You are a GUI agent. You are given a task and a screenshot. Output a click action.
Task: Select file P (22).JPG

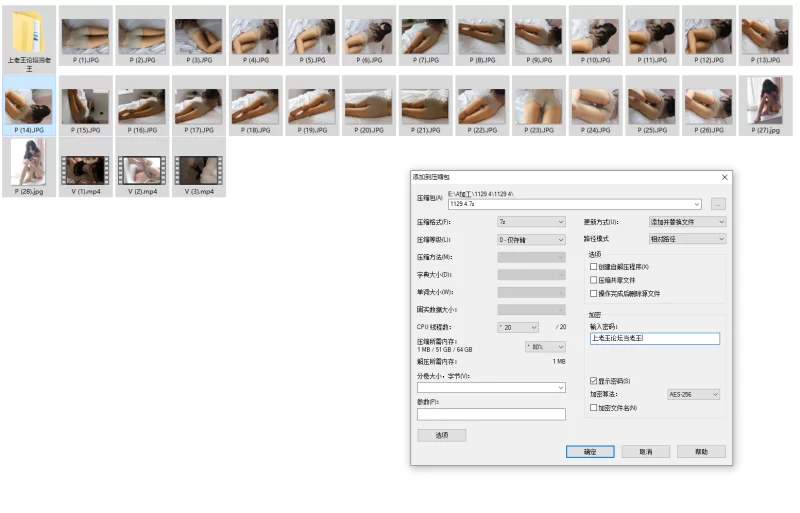click(482, 106)
